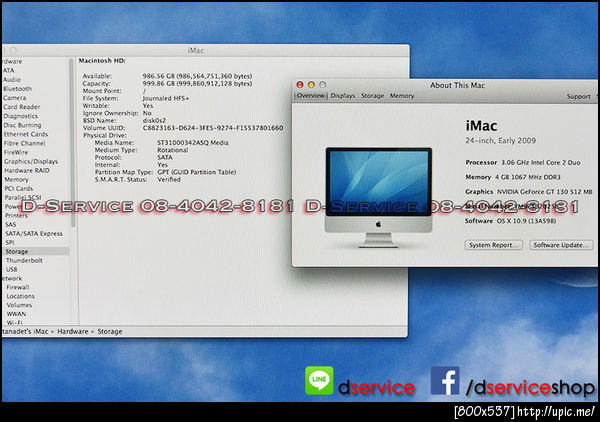Click the disk0s2 BSD name value
The image size is (600, 422).
click(x=154, y=121)
